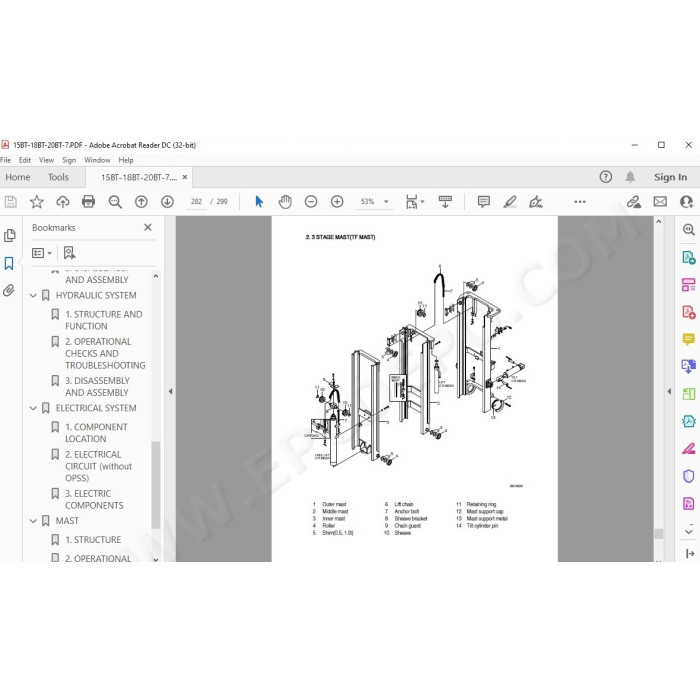Switch to the Home tab
The width and height of the screenshot is (700, 700).
point(18,177)
